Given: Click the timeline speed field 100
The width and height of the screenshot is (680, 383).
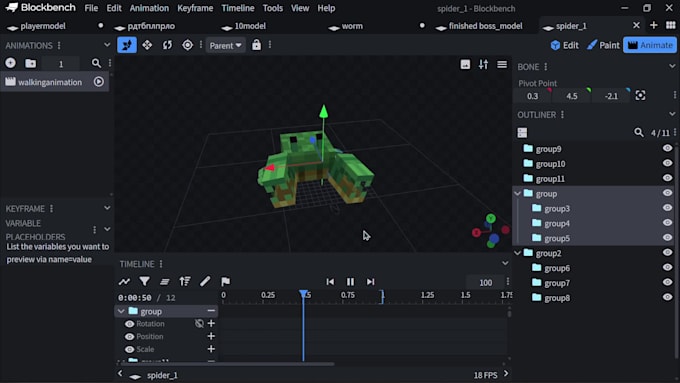Looking at the screenshot, I should (x=485, y=282).
